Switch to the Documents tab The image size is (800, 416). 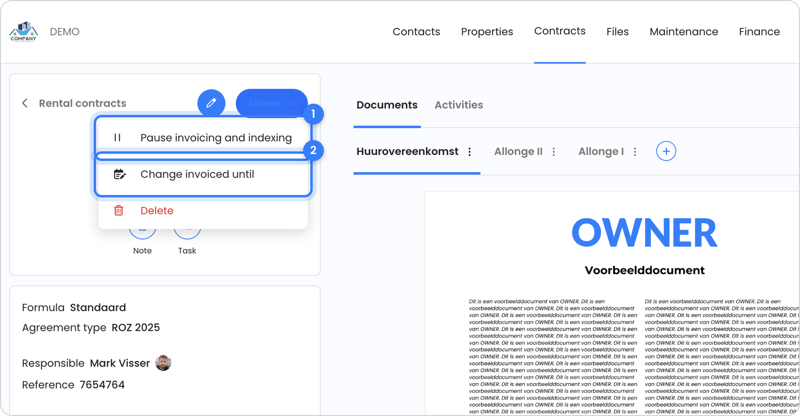[387, 105]
